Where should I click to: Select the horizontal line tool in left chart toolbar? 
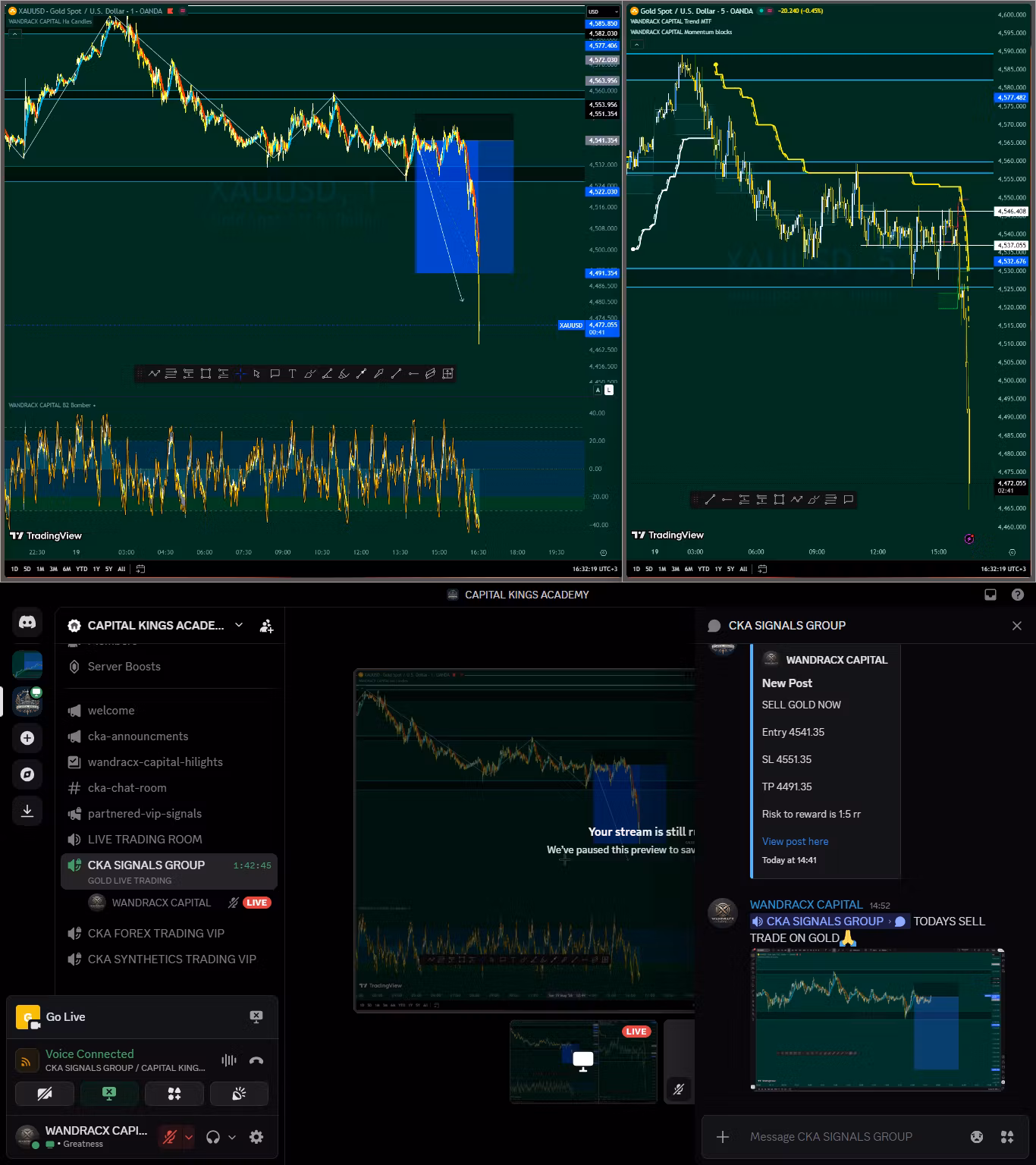coord(413,373)
